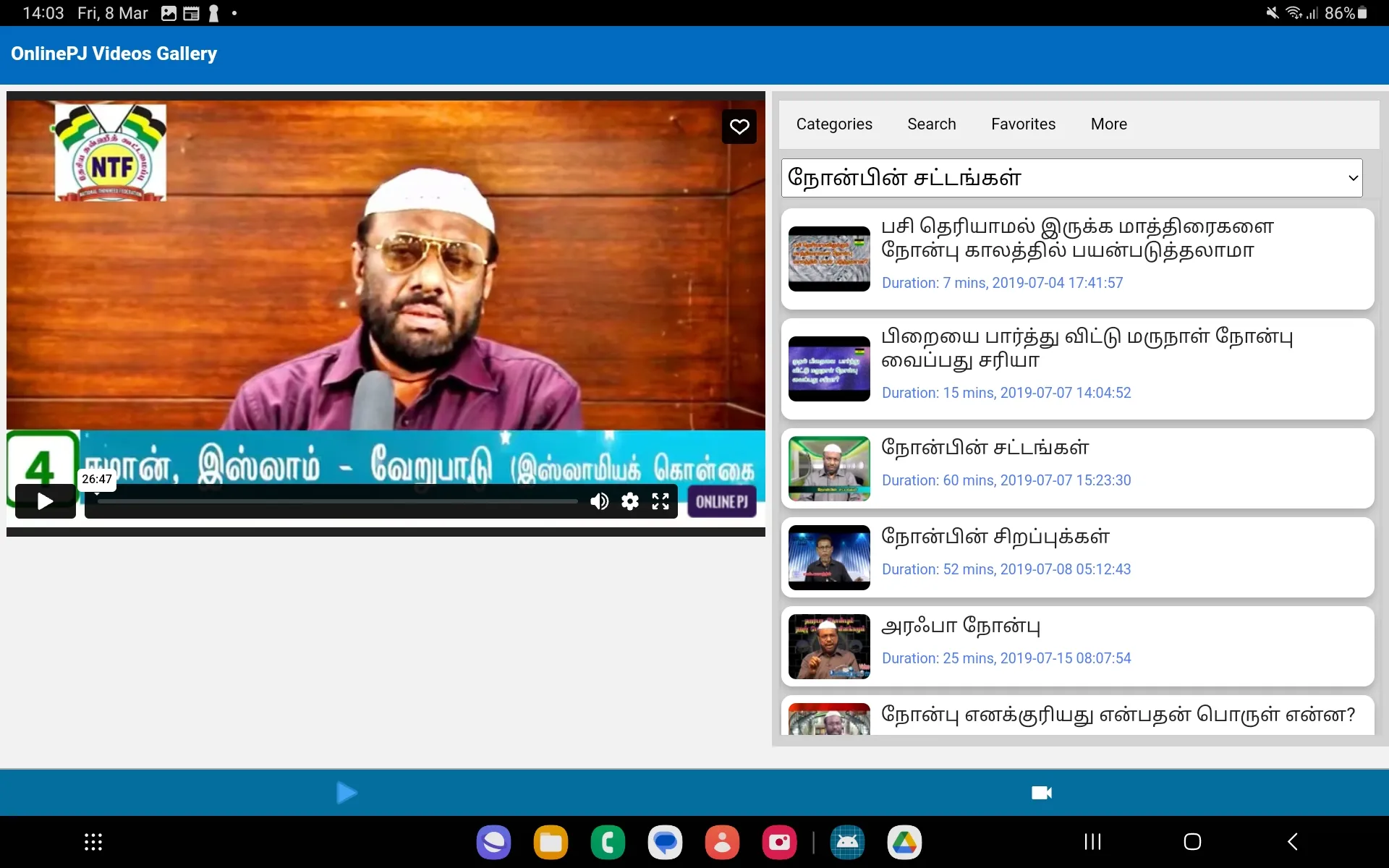Mute the video using the speaker icon
Viewport: 1389px width, 868px height.
pyautogui.click(x=599, y=501)
